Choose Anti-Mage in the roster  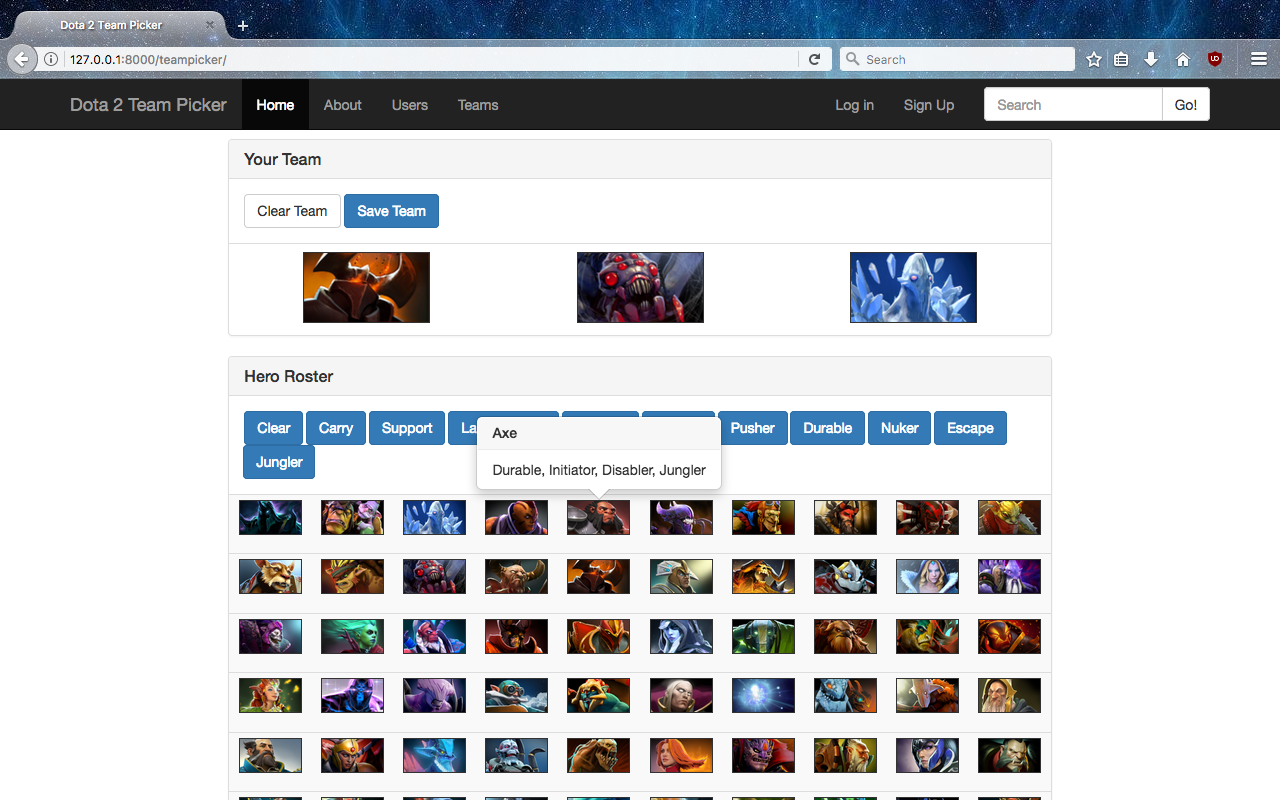pos(516,517)
